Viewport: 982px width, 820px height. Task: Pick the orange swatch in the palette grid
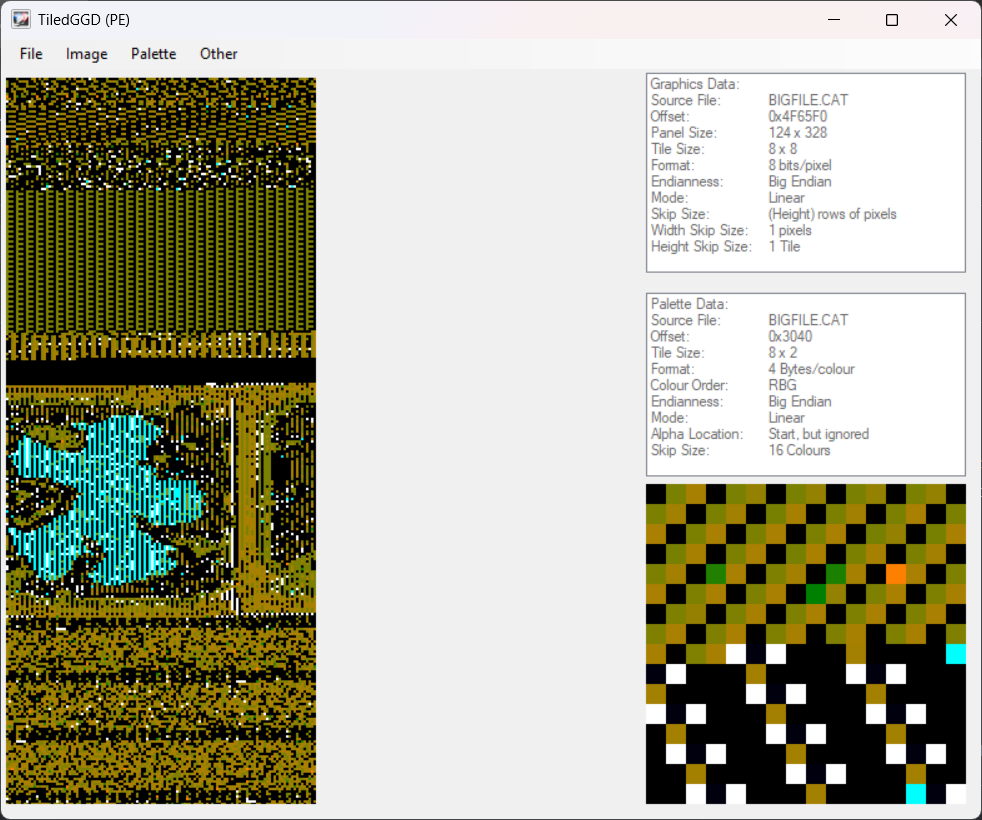pyautogui.click(x=896, y=574)
